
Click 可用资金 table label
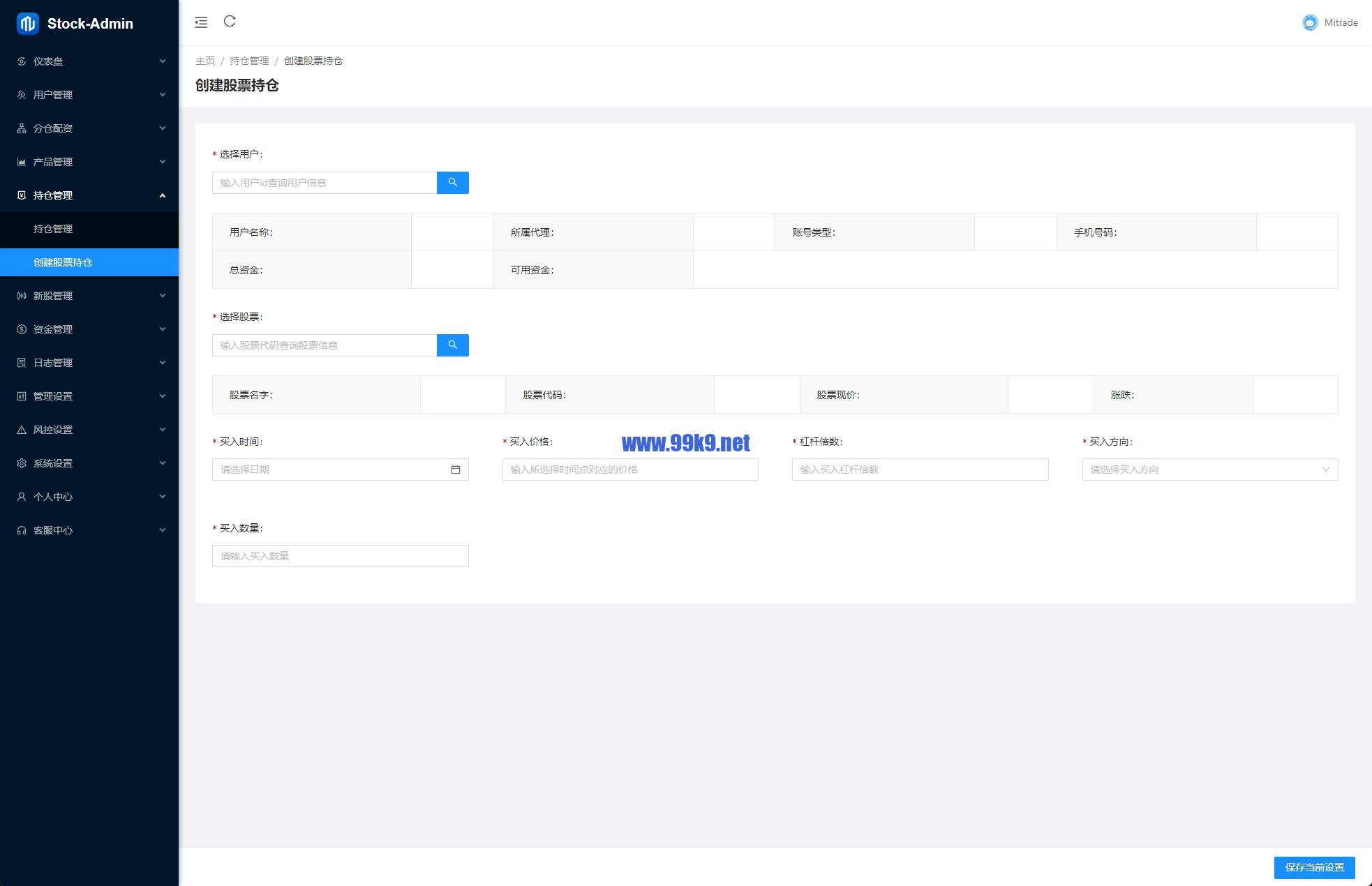532,270
